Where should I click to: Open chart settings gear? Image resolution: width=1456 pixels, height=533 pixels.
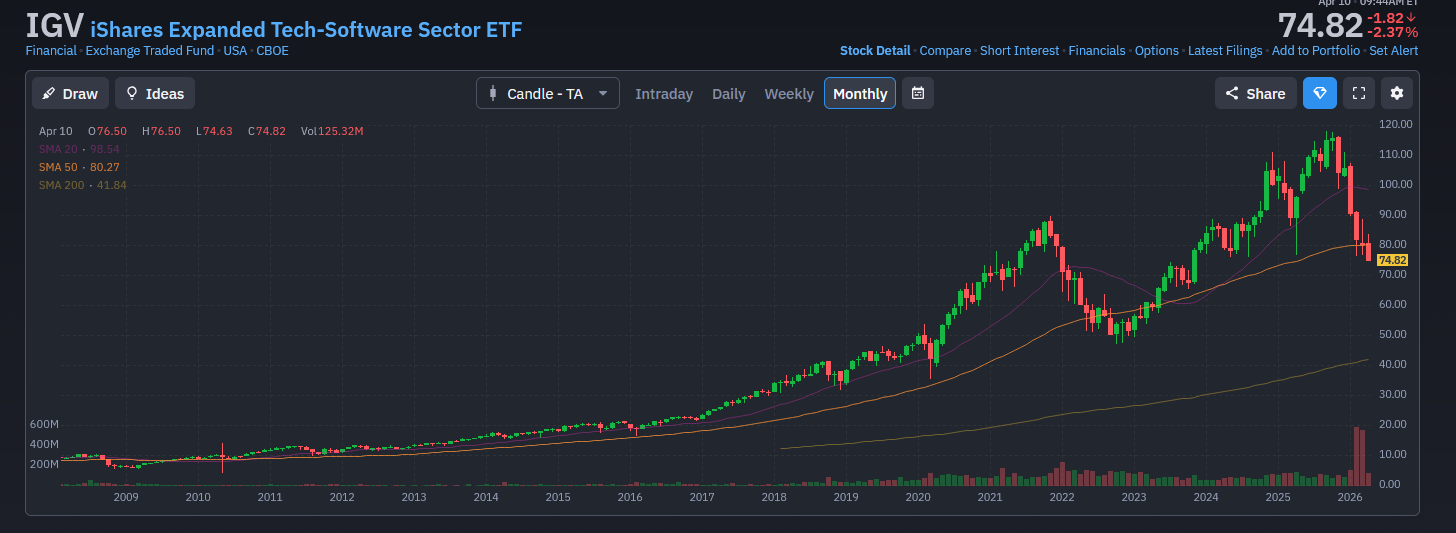tap(1397, 93)
